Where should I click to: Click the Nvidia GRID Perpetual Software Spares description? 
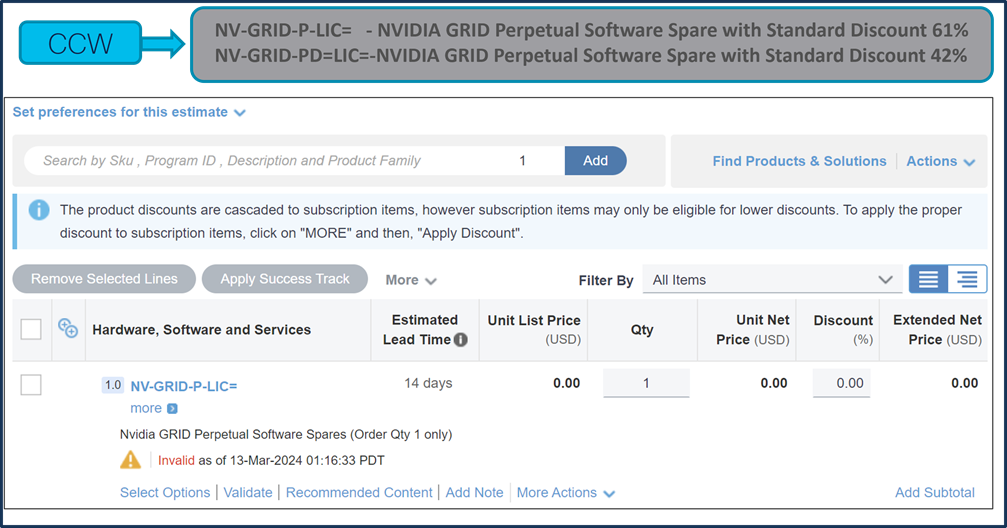[x=286, y=434]
